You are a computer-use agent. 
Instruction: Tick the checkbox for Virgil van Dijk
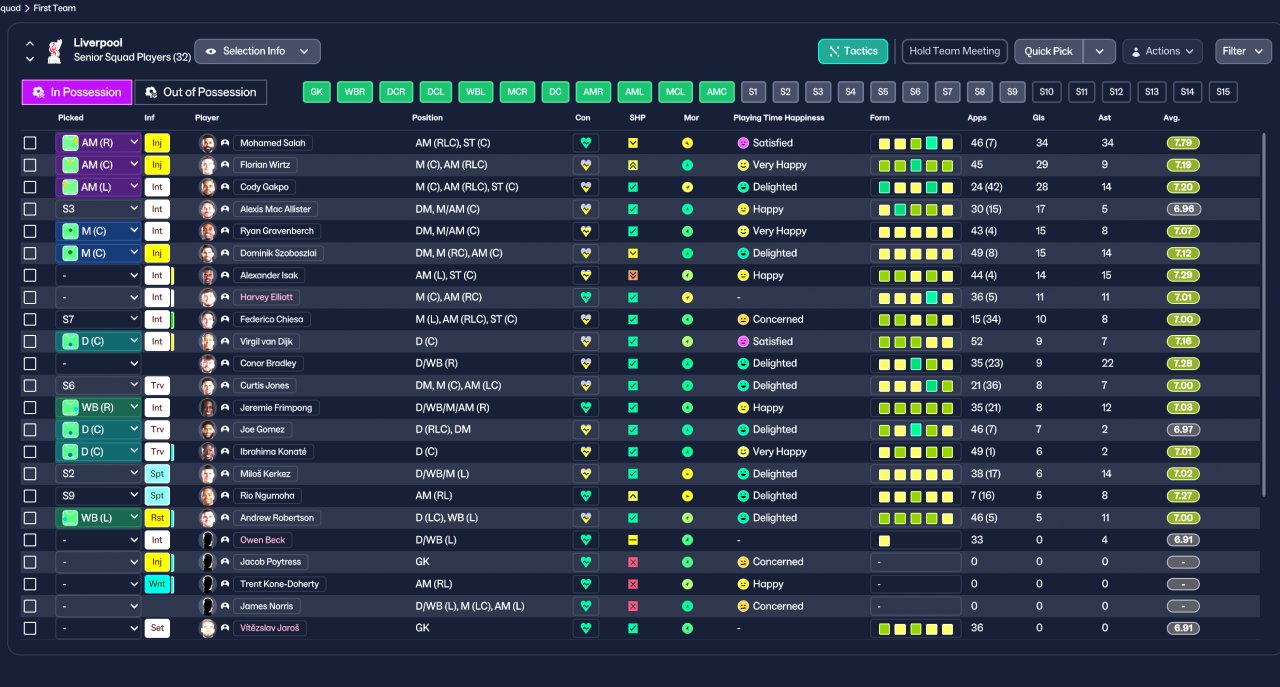tap(30, 341)
